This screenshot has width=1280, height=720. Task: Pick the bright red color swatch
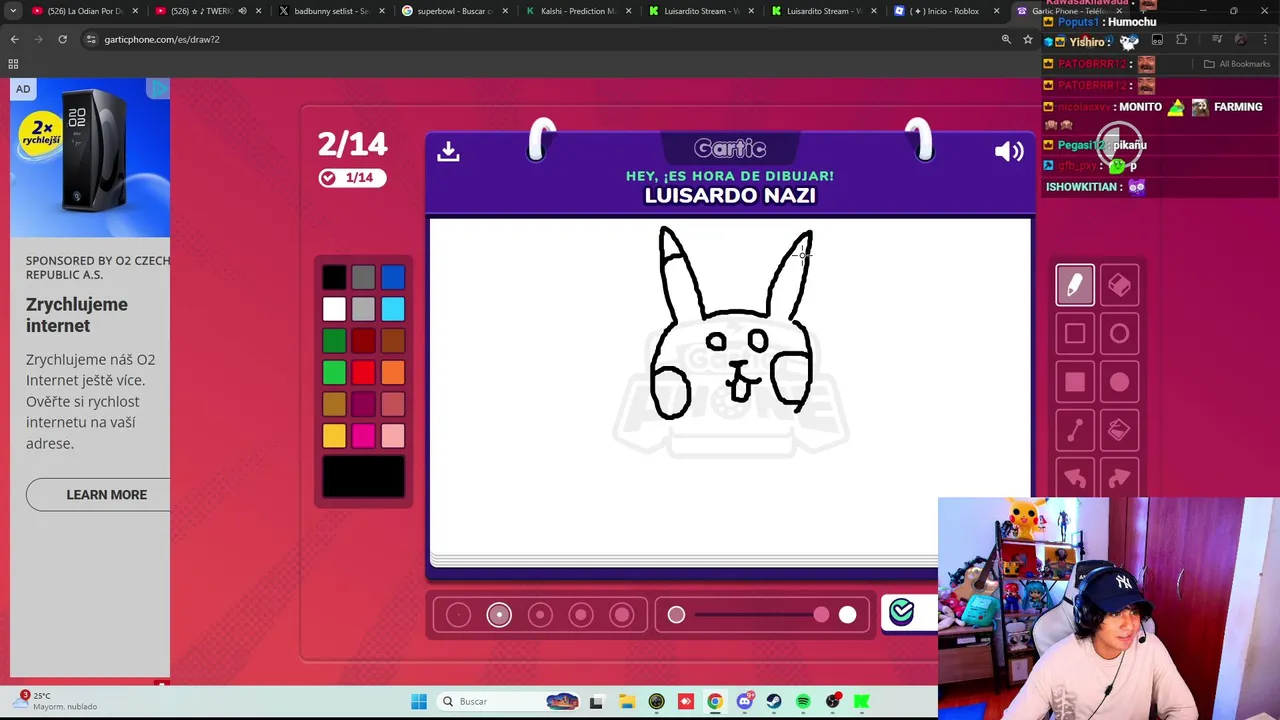363,372
